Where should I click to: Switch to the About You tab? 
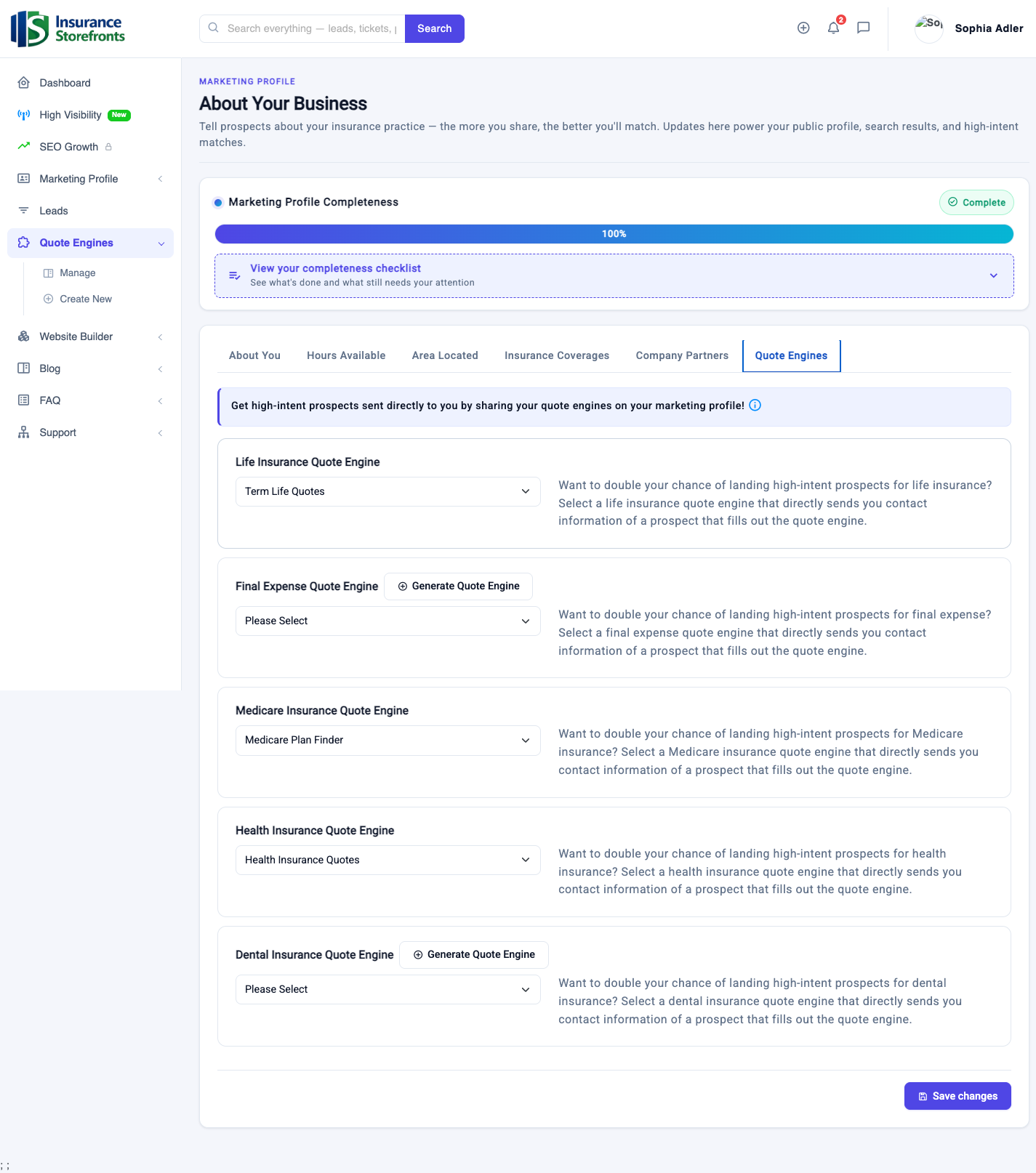tap(254, 355)
